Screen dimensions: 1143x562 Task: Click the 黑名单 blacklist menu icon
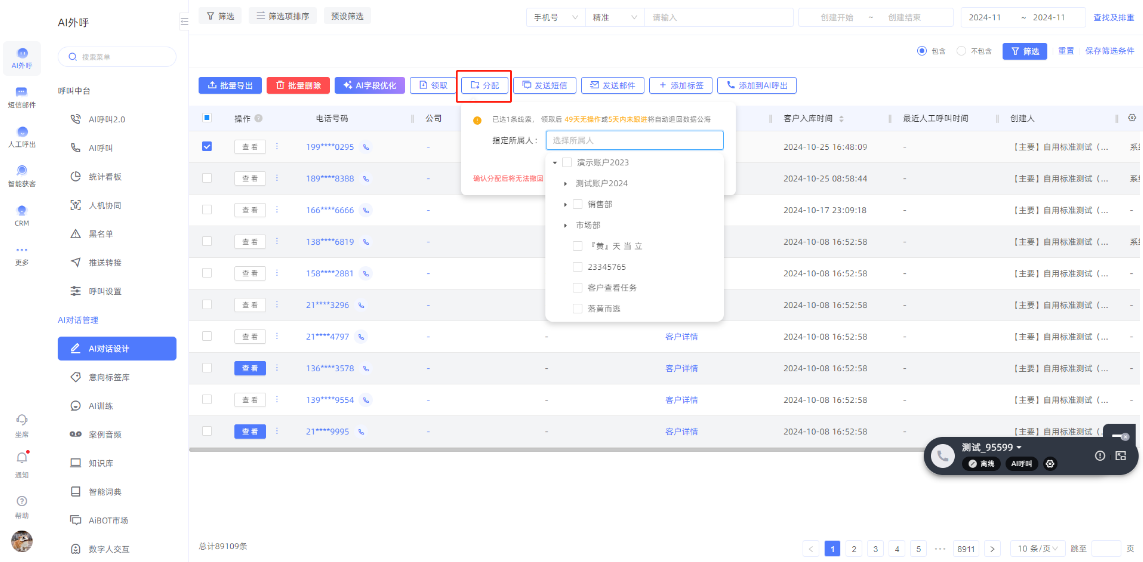click(76, 234)
